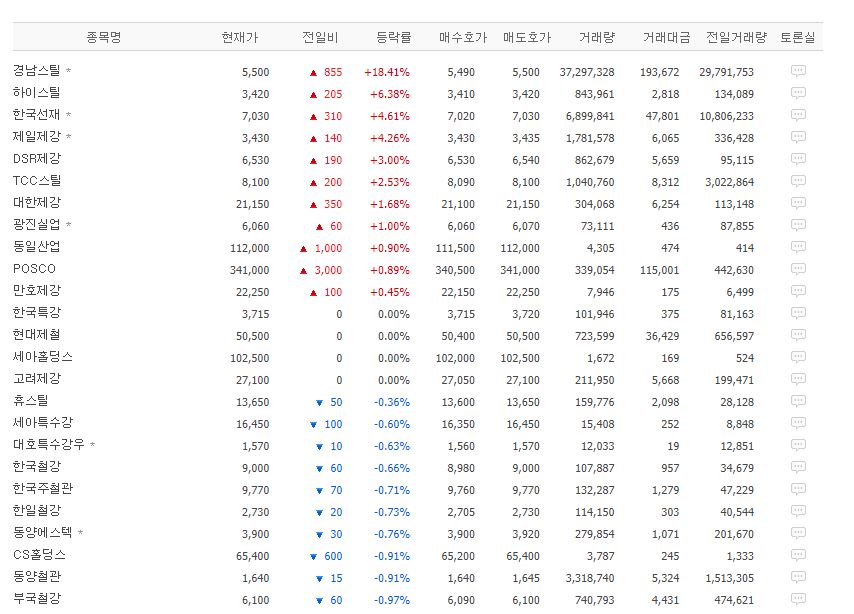Screen dimensions: 854x614
Task: Open the 대호특수강우 stock link
Action: pos(48,445)
